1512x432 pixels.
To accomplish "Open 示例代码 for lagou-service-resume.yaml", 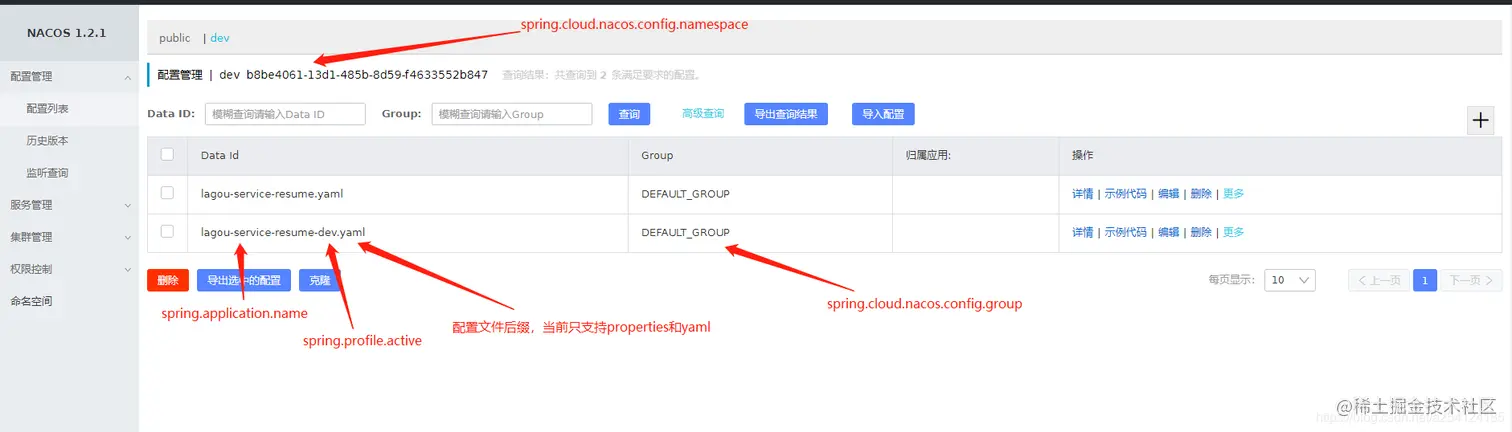I will click(1125, 194).
